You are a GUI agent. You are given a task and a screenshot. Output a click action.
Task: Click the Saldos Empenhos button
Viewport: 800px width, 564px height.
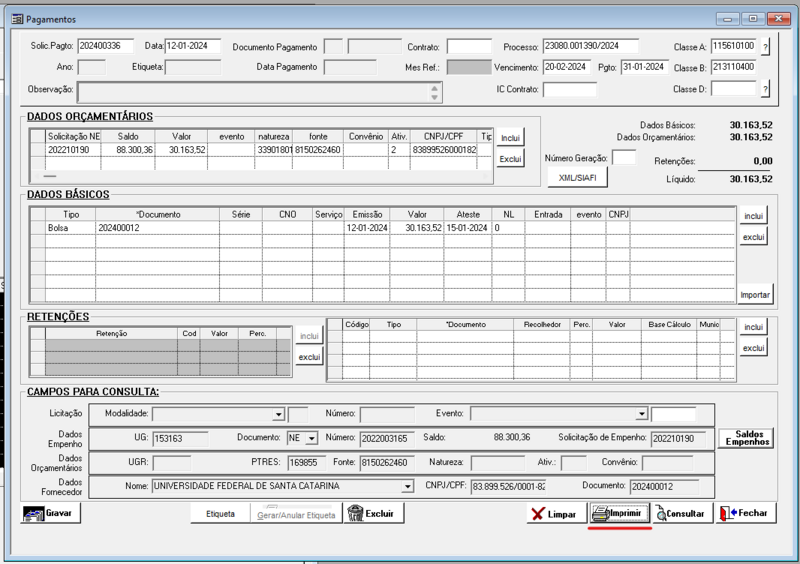click(745, 438)
